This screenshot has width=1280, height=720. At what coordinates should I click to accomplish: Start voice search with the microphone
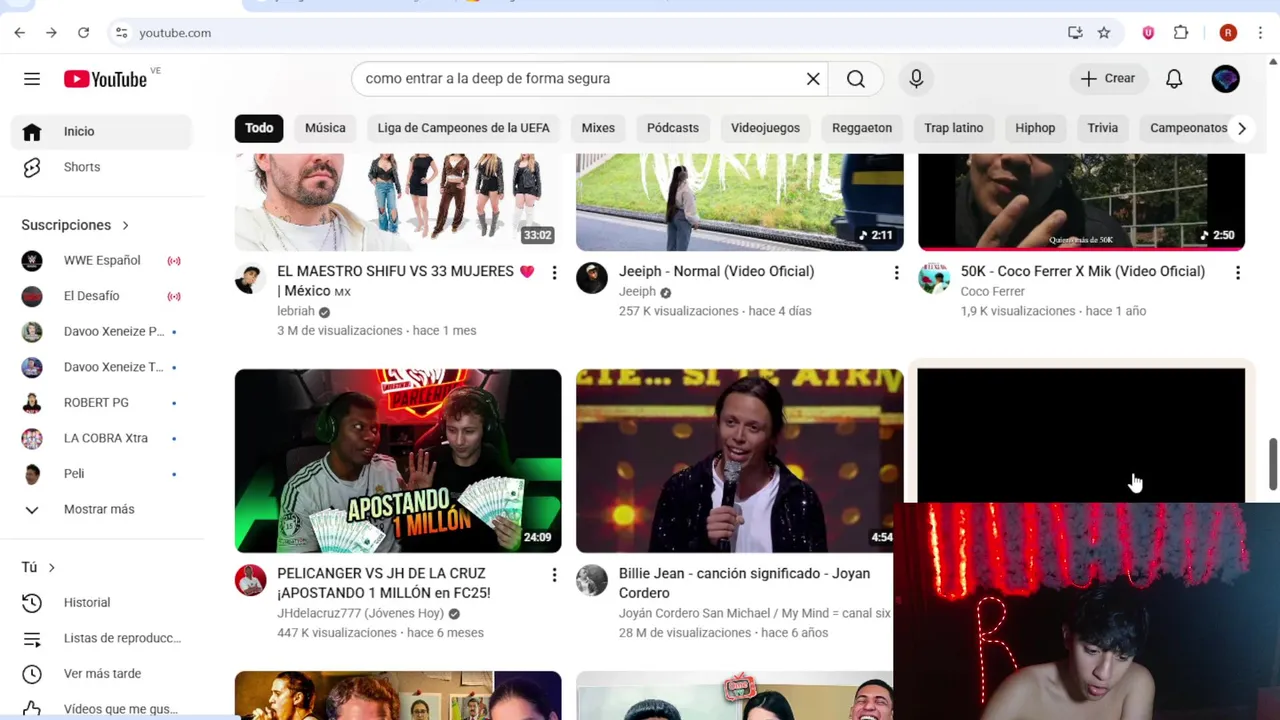916,79
